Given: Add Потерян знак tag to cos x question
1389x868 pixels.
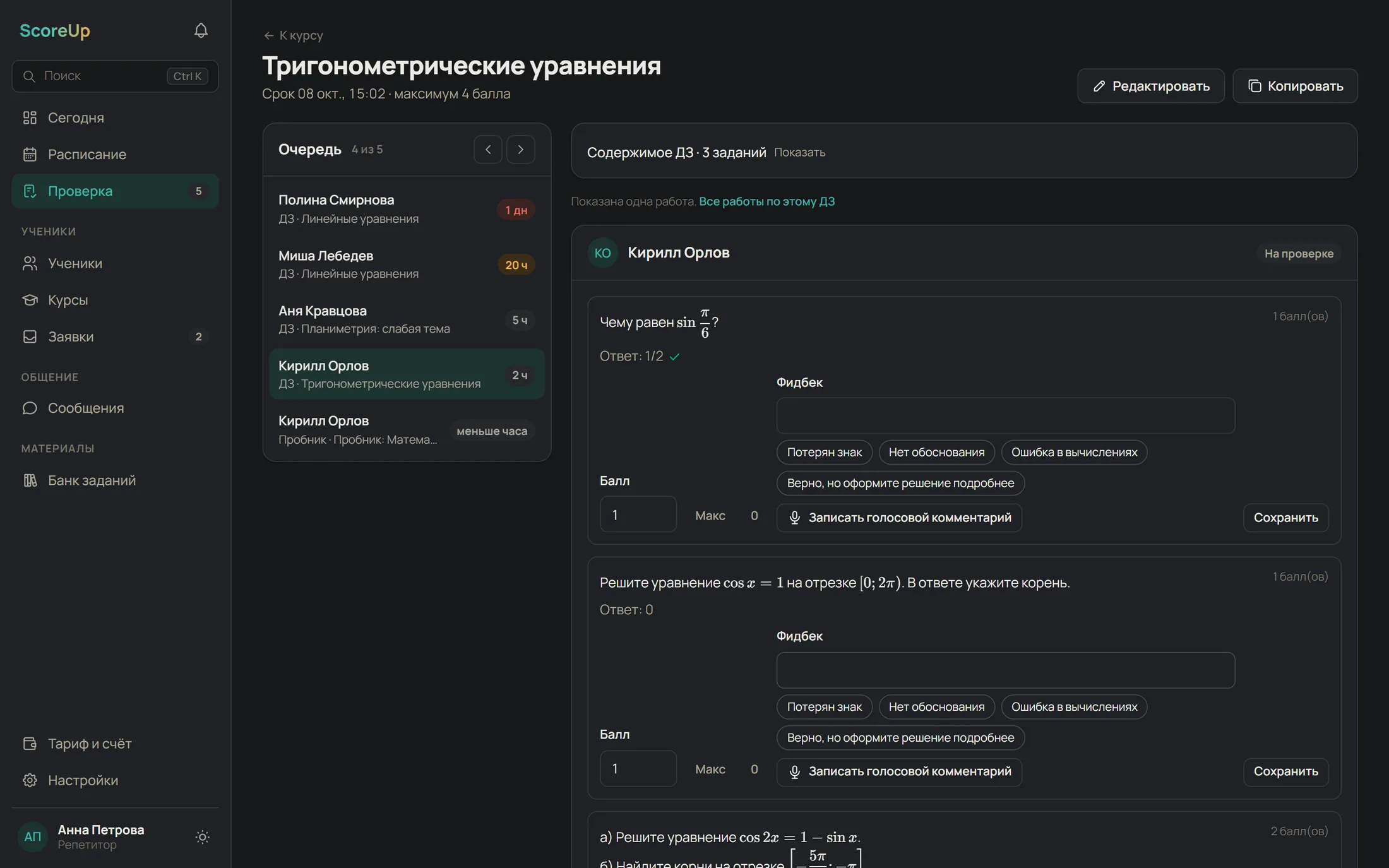Looking at the screenshot, I should click(824, 707).
